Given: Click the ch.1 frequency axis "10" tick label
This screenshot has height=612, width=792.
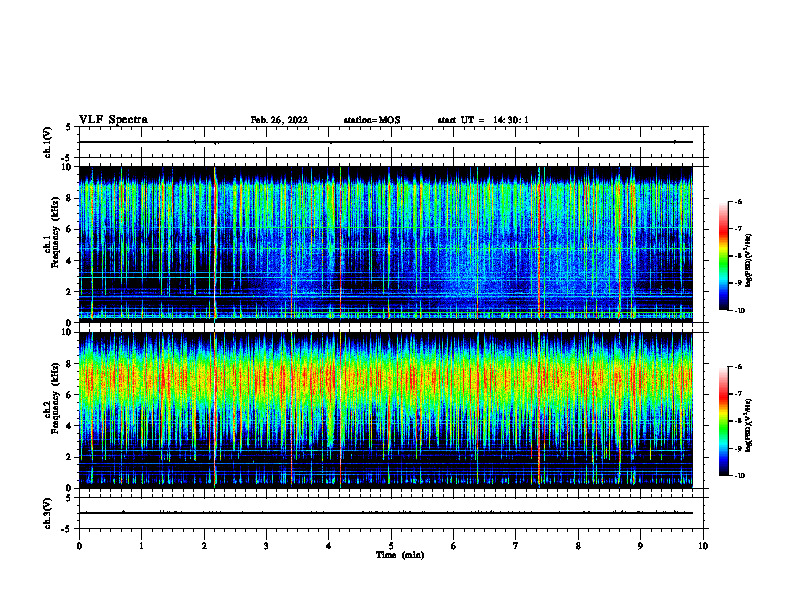Looking at the screenshot, I should click(x=67, y=167).
